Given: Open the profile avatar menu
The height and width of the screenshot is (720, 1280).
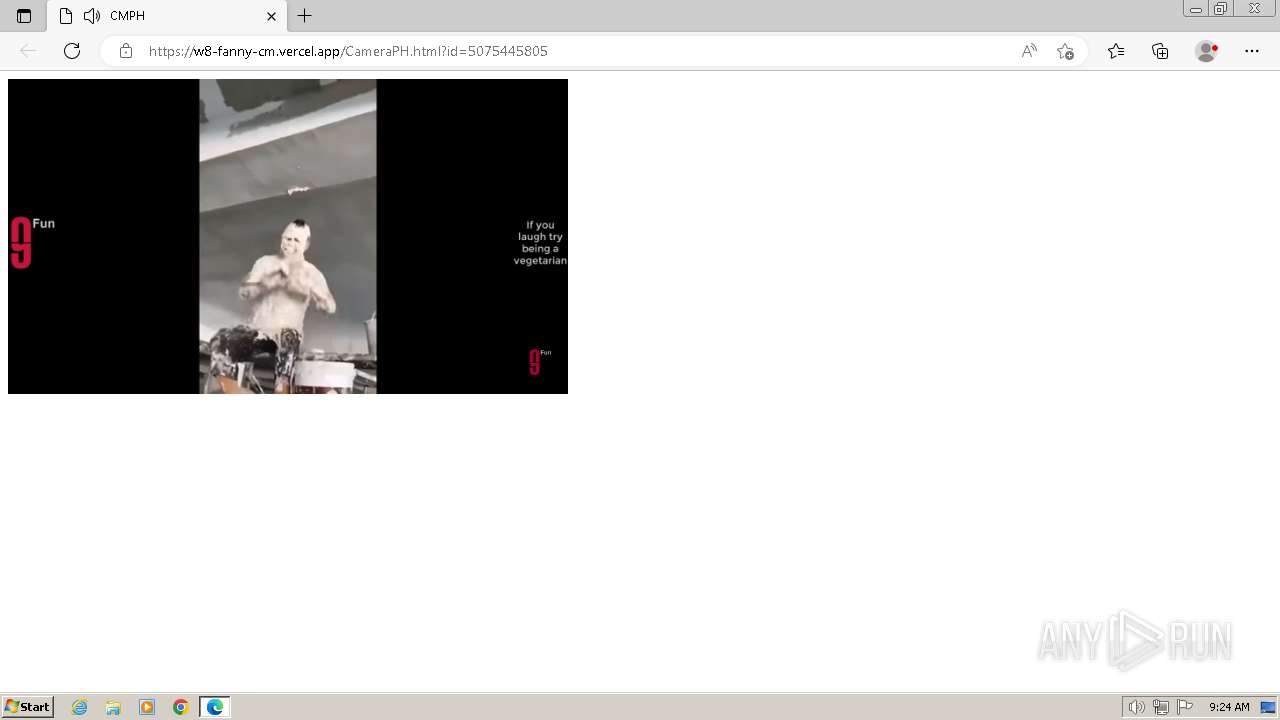Looking at the screenshot, I should [1207, 51].
